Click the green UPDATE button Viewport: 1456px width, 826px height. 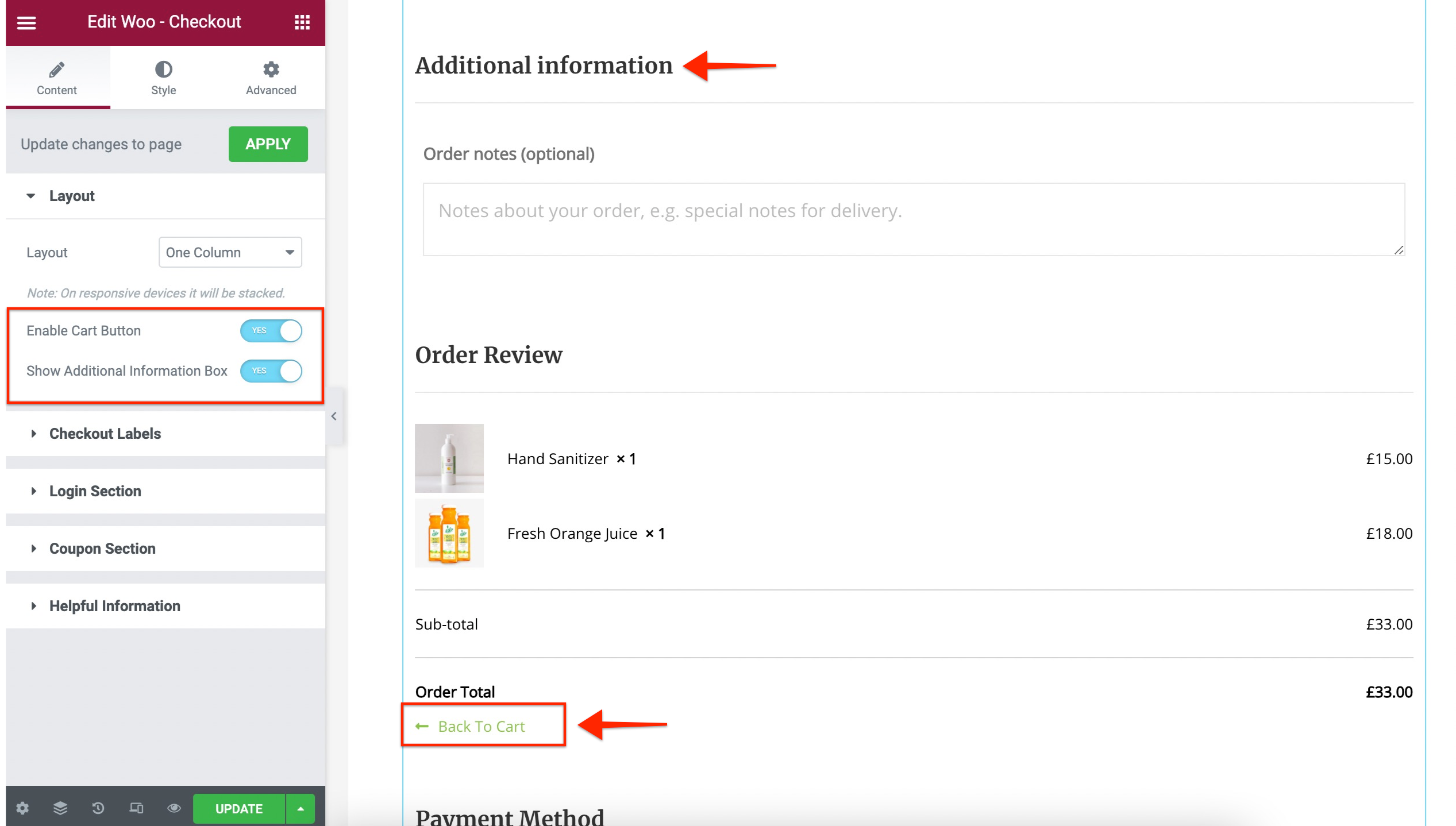(239, 809)
